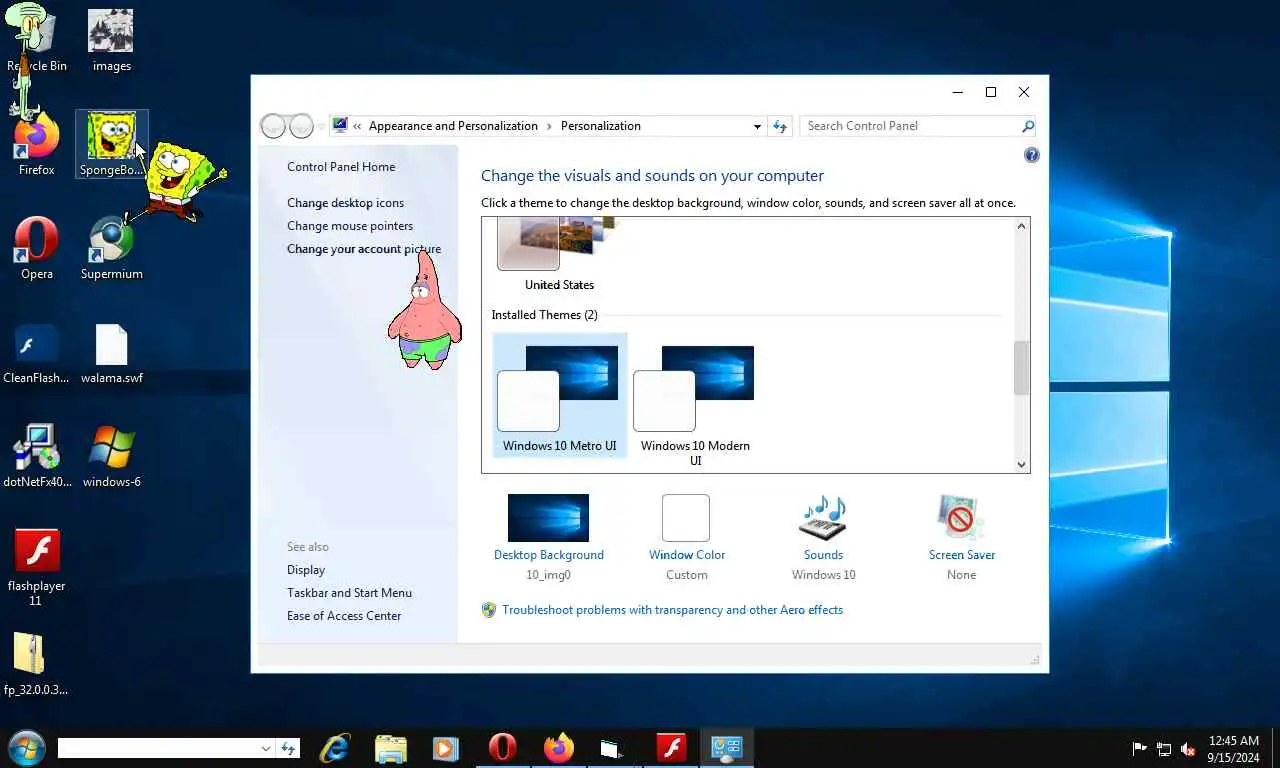
Task: Open the Supermium desktop shortcut
Action: [x=111, y=249]
